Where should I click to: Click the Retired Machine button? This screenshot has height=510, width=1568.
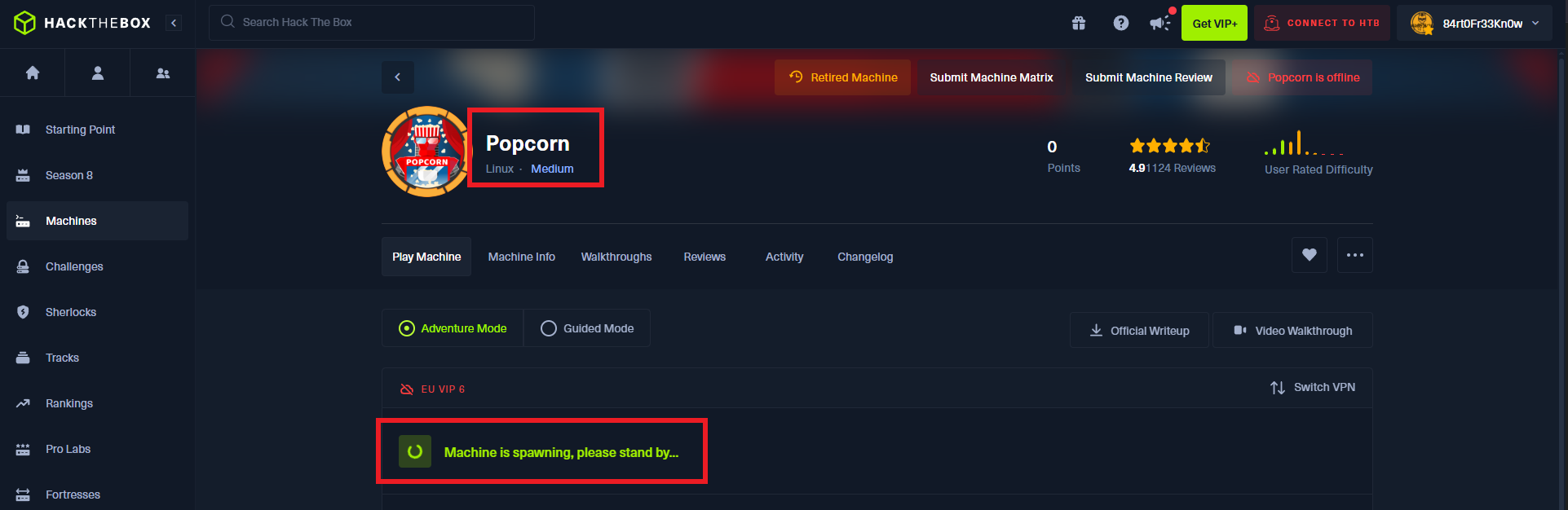coord(842,77)
